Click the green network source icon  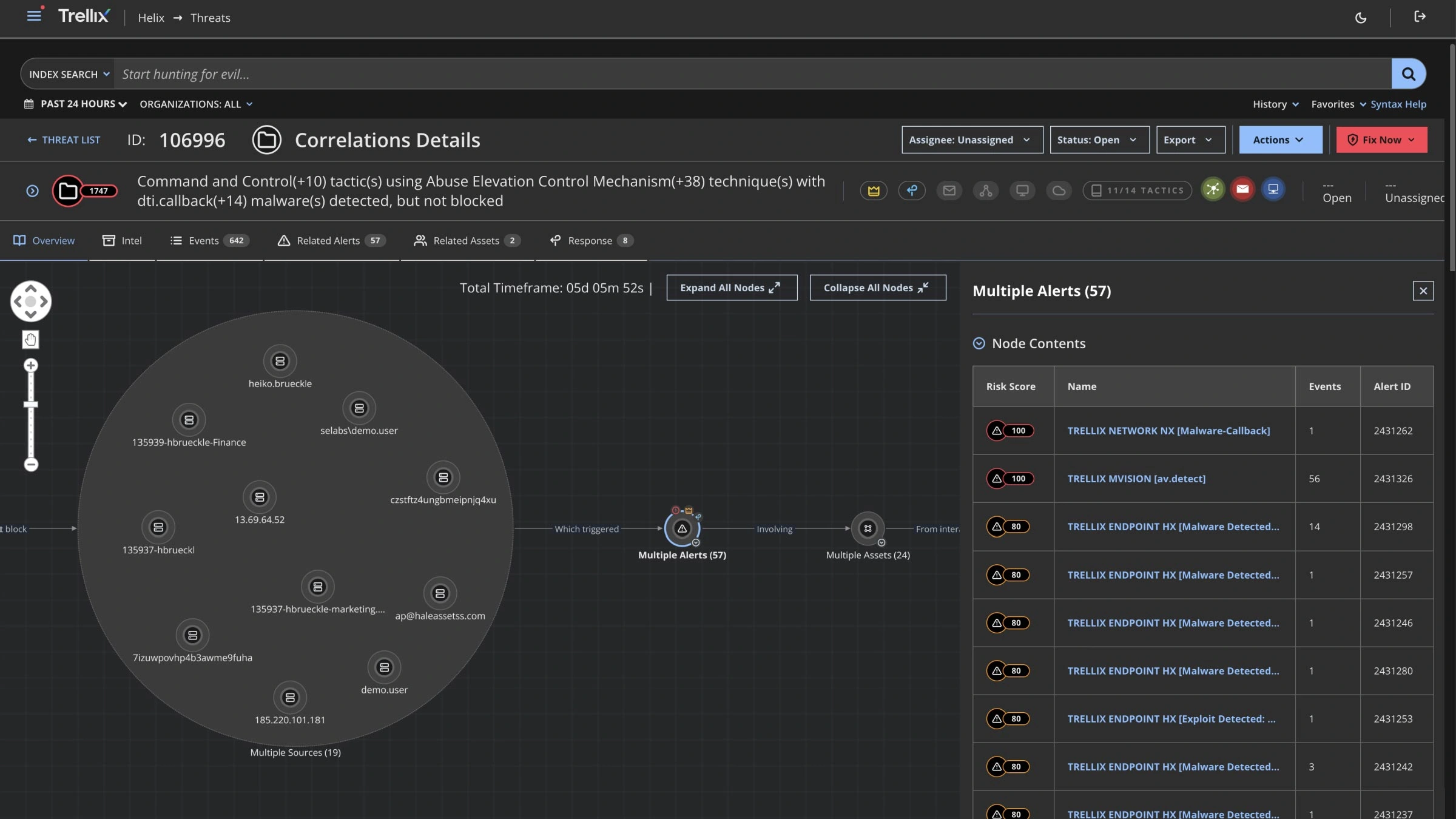[x=1213, y=189]
